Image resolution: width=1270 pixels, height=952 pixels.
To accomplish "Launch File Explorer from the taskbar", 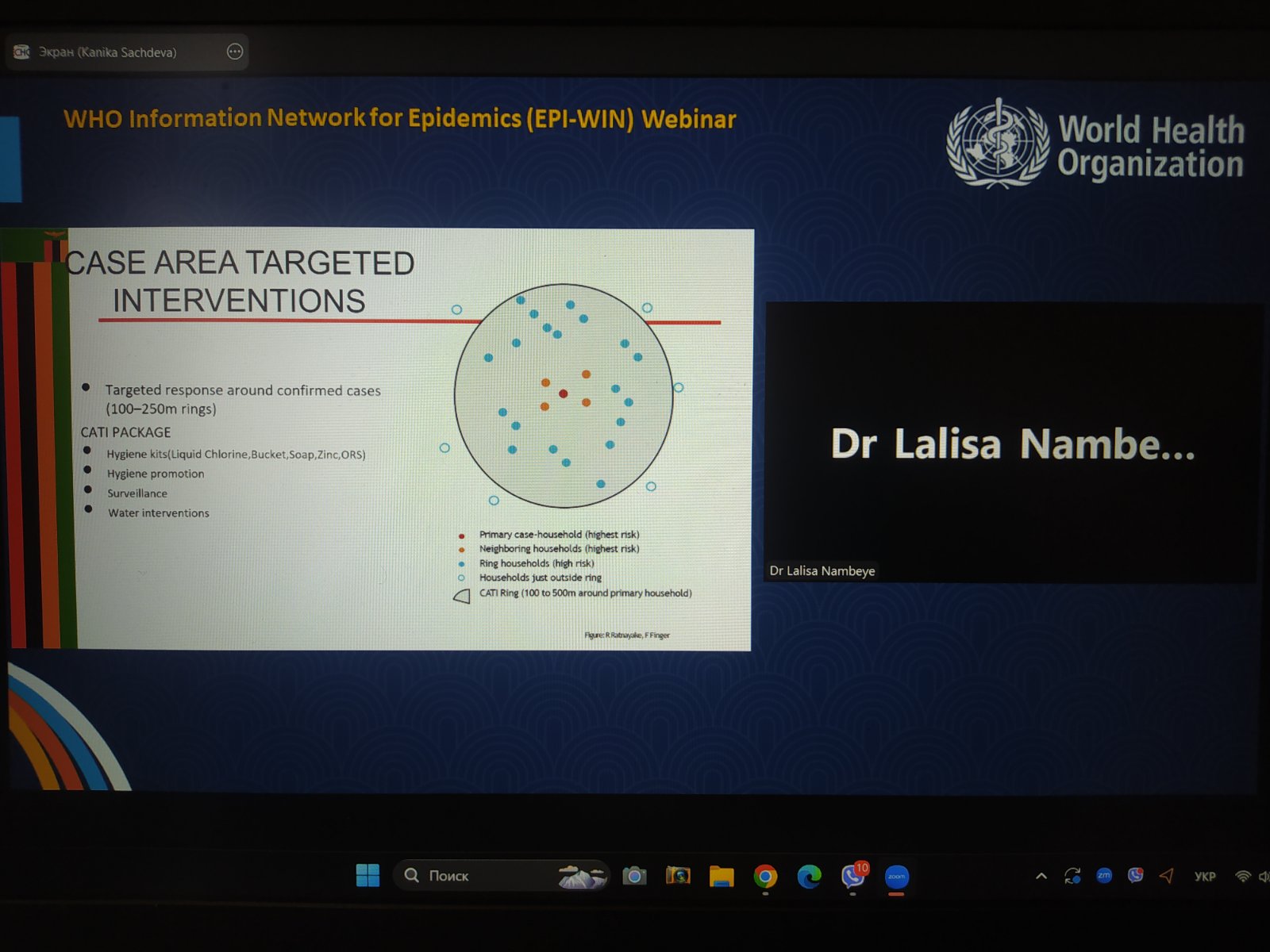I will [722, 876].
